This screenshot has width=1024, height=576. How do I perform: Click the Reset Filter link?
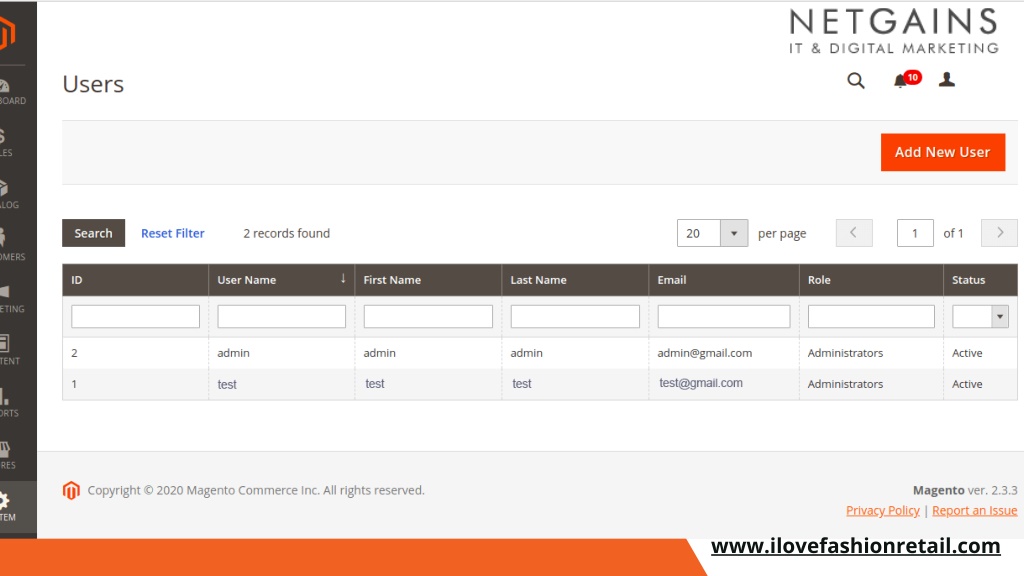172,233
